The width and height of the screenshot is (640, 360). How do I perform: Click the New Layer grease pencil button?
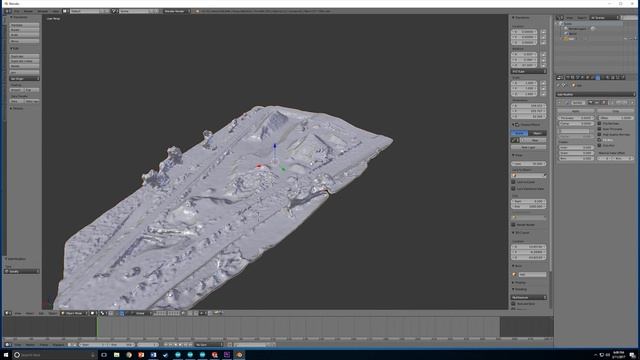pos(529,147)
